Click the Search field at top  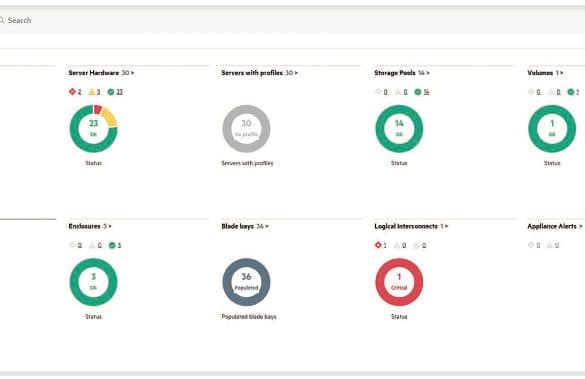[292, 21]
